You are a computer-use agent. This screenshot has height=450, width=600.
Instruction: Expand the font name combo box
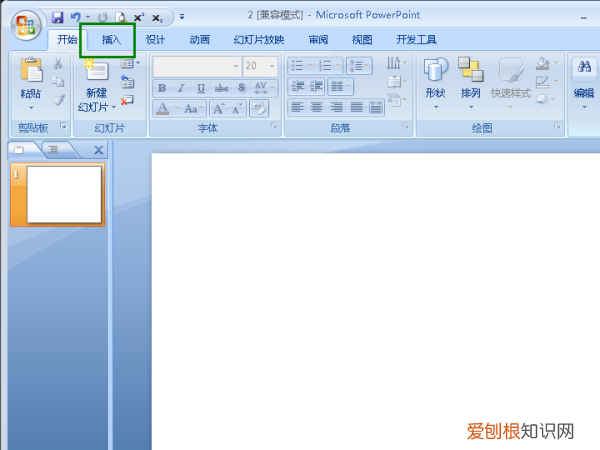click(x=236, y=66)
